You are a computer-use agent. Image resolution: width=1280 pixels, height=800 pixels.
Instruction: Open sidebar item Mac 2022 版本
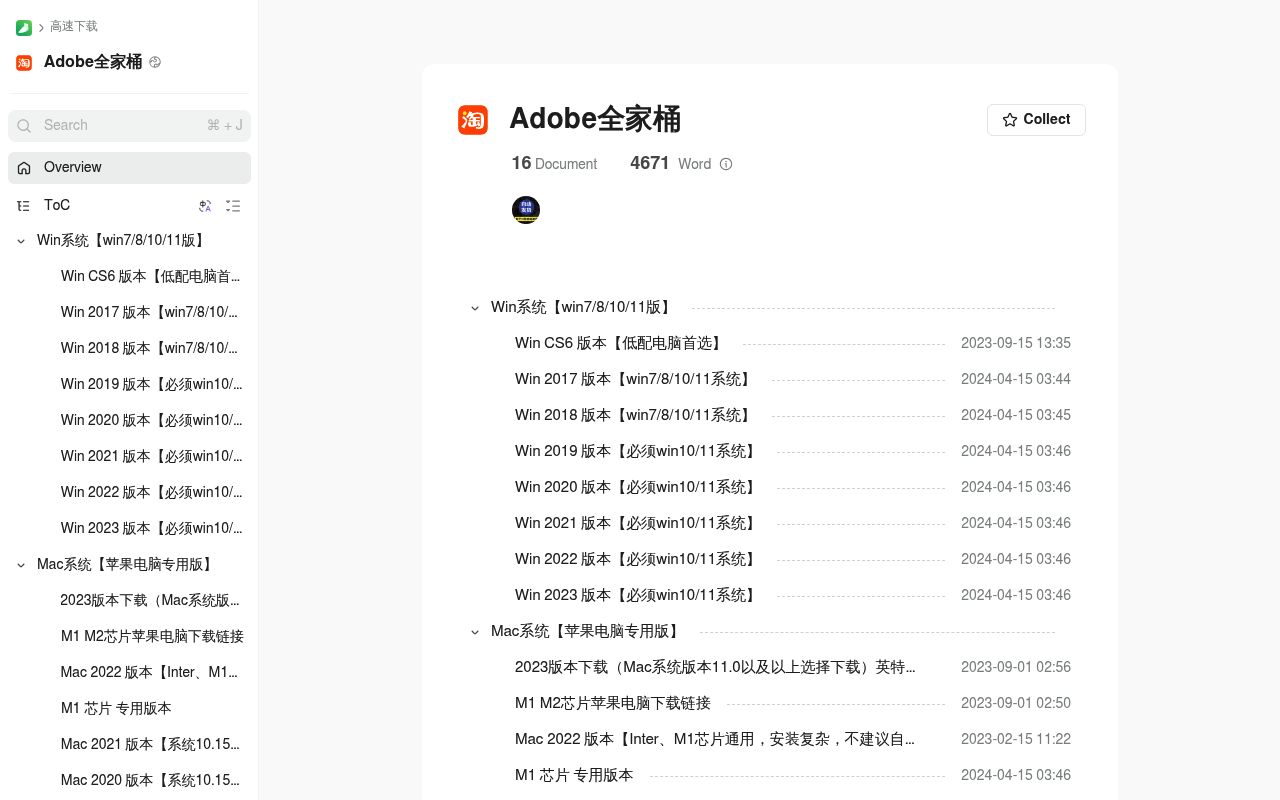(151, 672)
